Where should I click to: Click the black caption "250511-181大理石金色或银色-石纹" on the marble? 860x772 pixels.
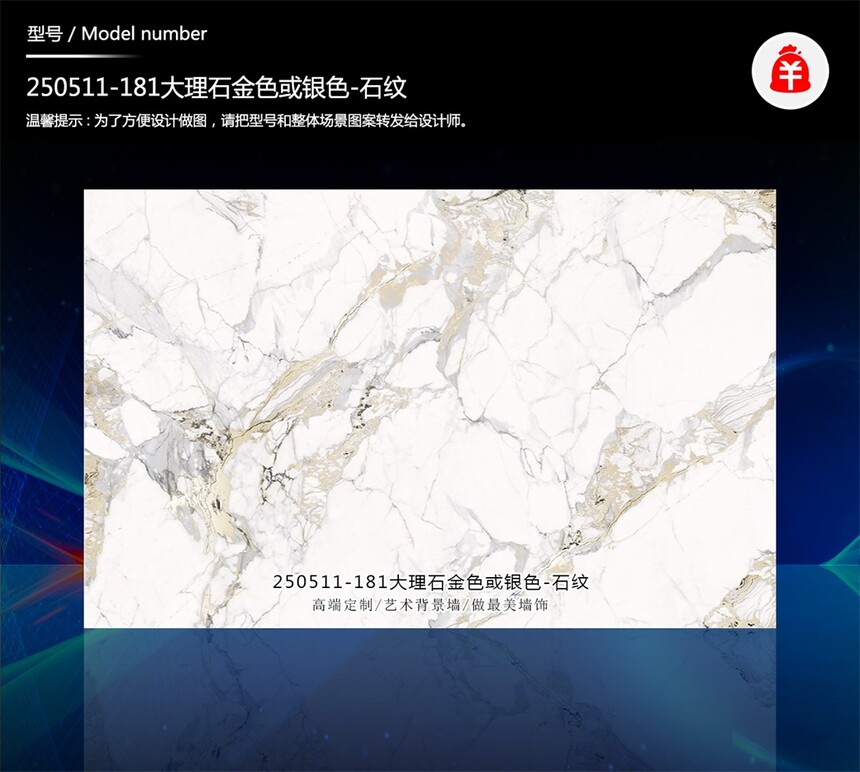pyautogui.click(x=431, y=582)
